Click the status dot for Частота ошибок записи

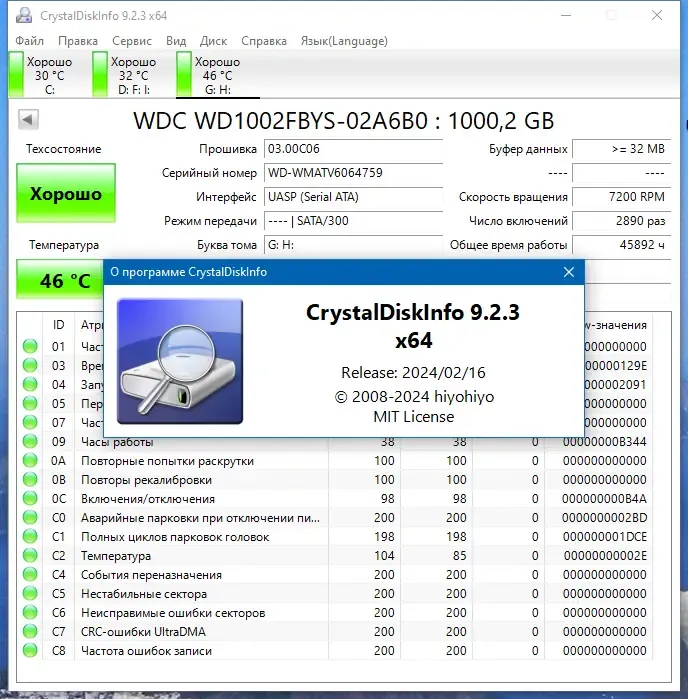click(30, 650)
